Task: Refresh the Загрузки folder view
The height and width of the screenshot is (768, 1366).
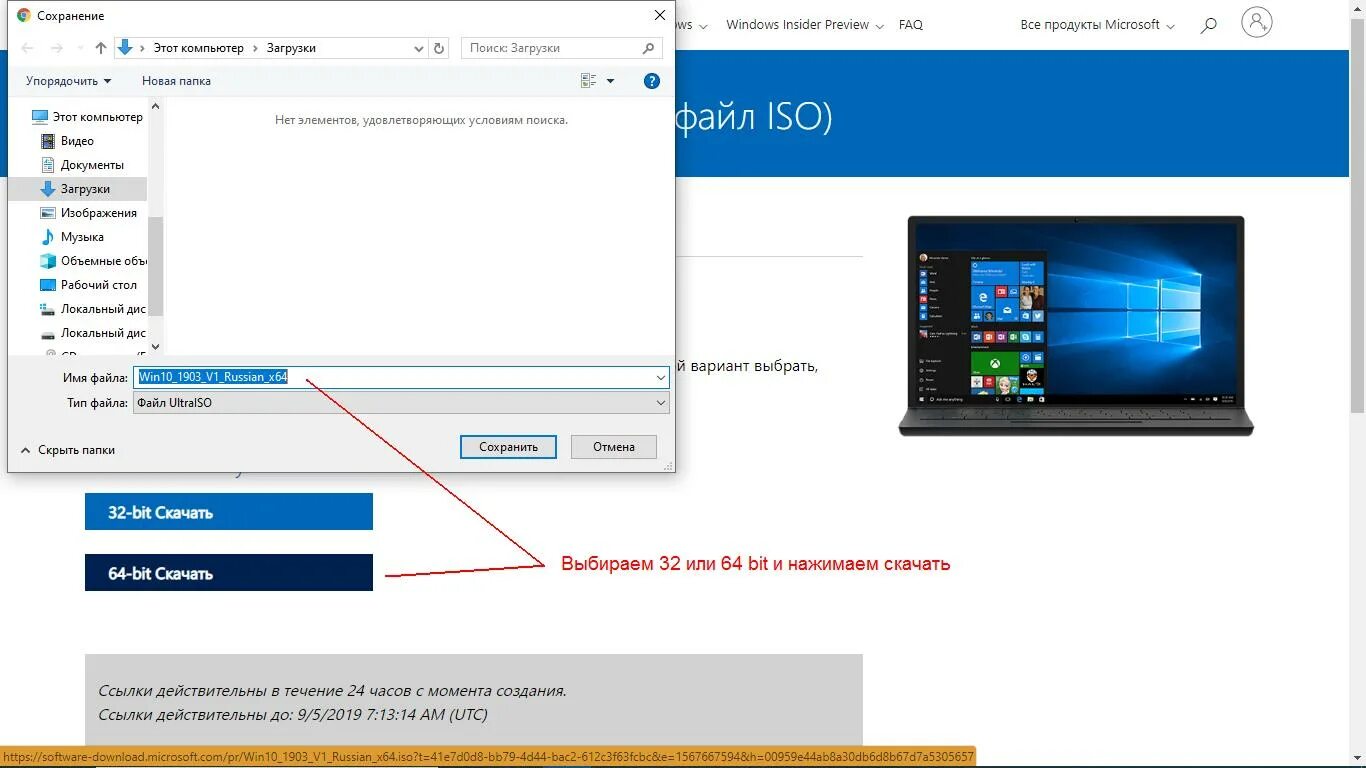Action: coord(440,48)
